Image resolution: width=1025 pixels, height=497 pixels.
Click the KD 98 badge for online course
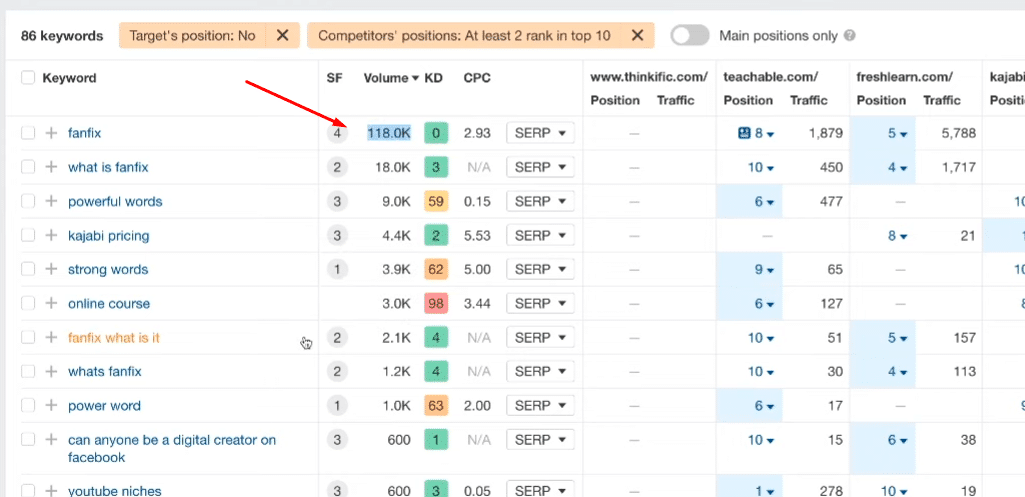pos(435,304)
